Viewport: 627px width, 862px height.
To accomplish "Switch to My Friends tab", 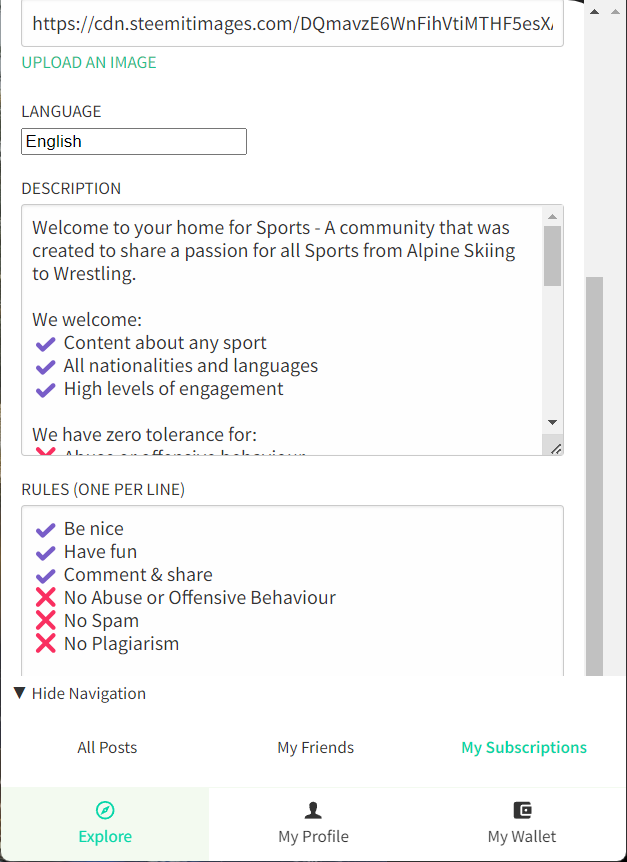I will (x=315, y=747).
